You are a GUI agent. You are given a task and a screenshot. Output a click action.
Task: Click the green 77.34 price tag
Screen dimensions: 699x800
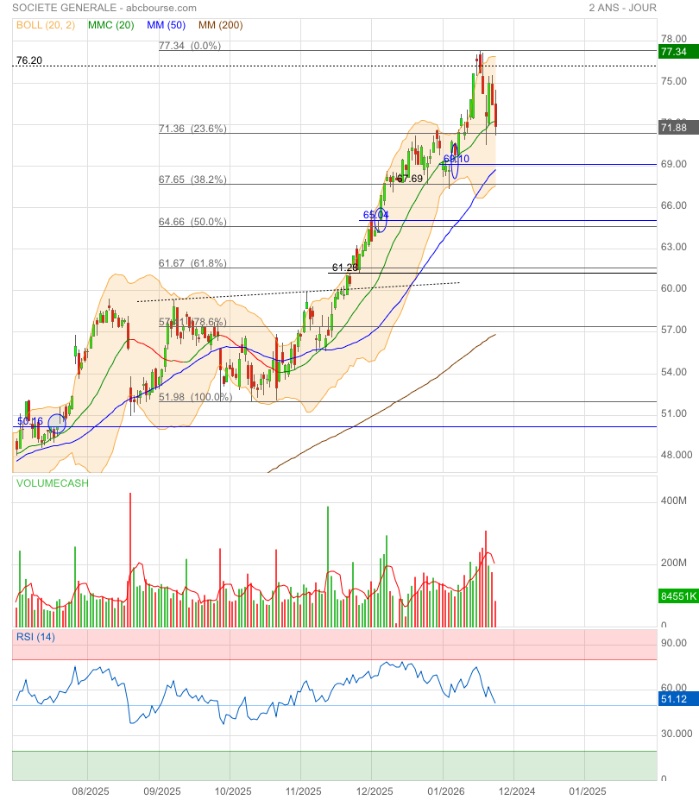[x=673, y=51]
